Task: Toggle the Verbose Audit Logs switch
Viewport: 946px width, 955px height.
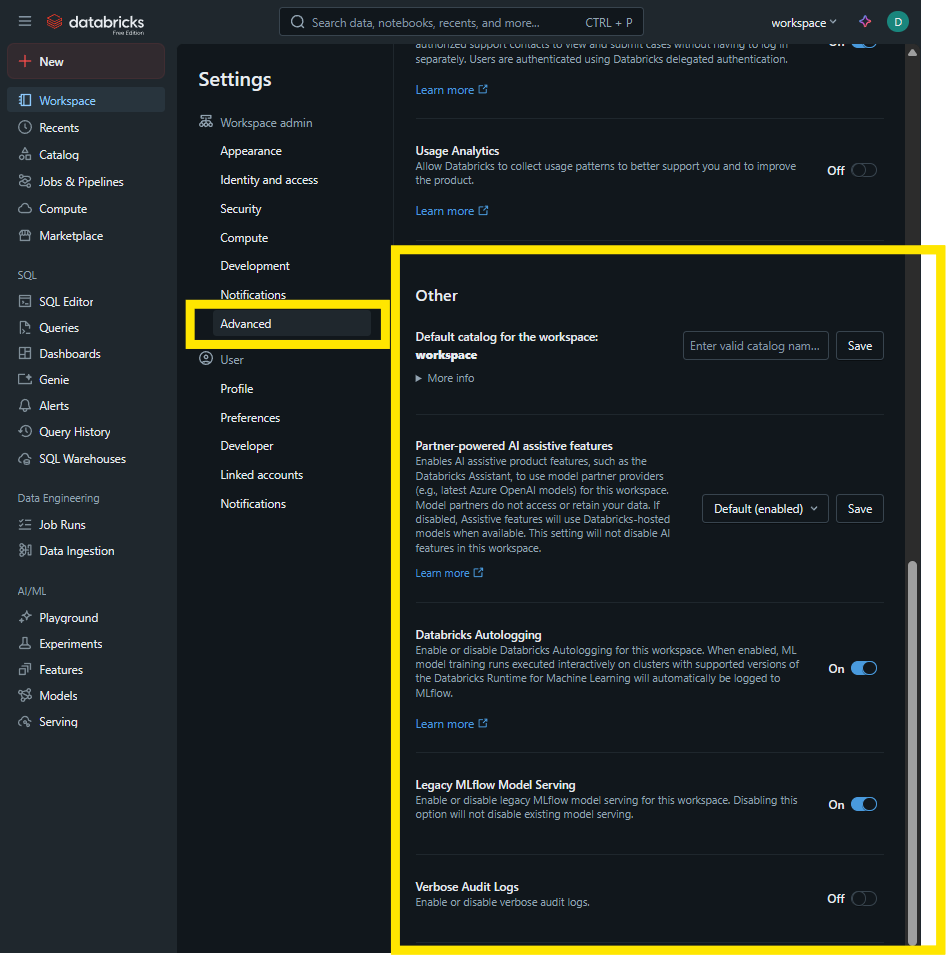Action: 864,898
